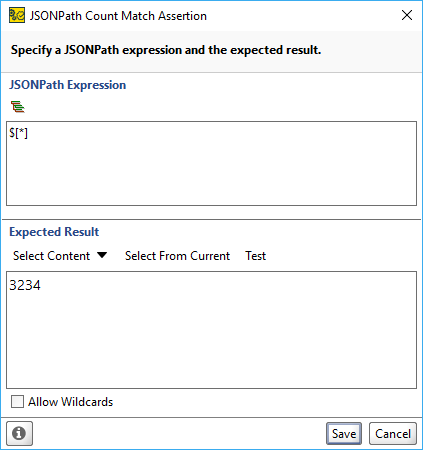Viewport: 423px width, 450px height.
Task: Click the dialog title bar text
Action: point(118,16)
